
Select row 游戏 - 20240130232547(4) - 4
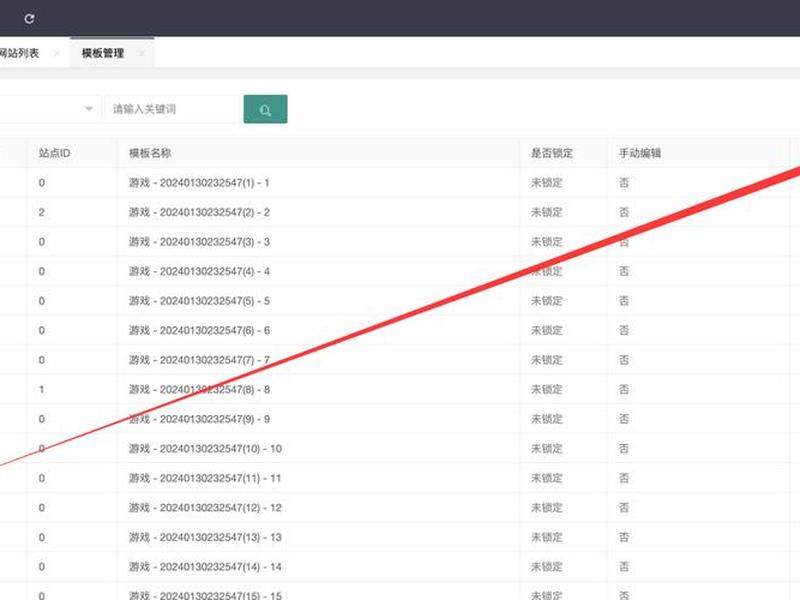(400, 271)
